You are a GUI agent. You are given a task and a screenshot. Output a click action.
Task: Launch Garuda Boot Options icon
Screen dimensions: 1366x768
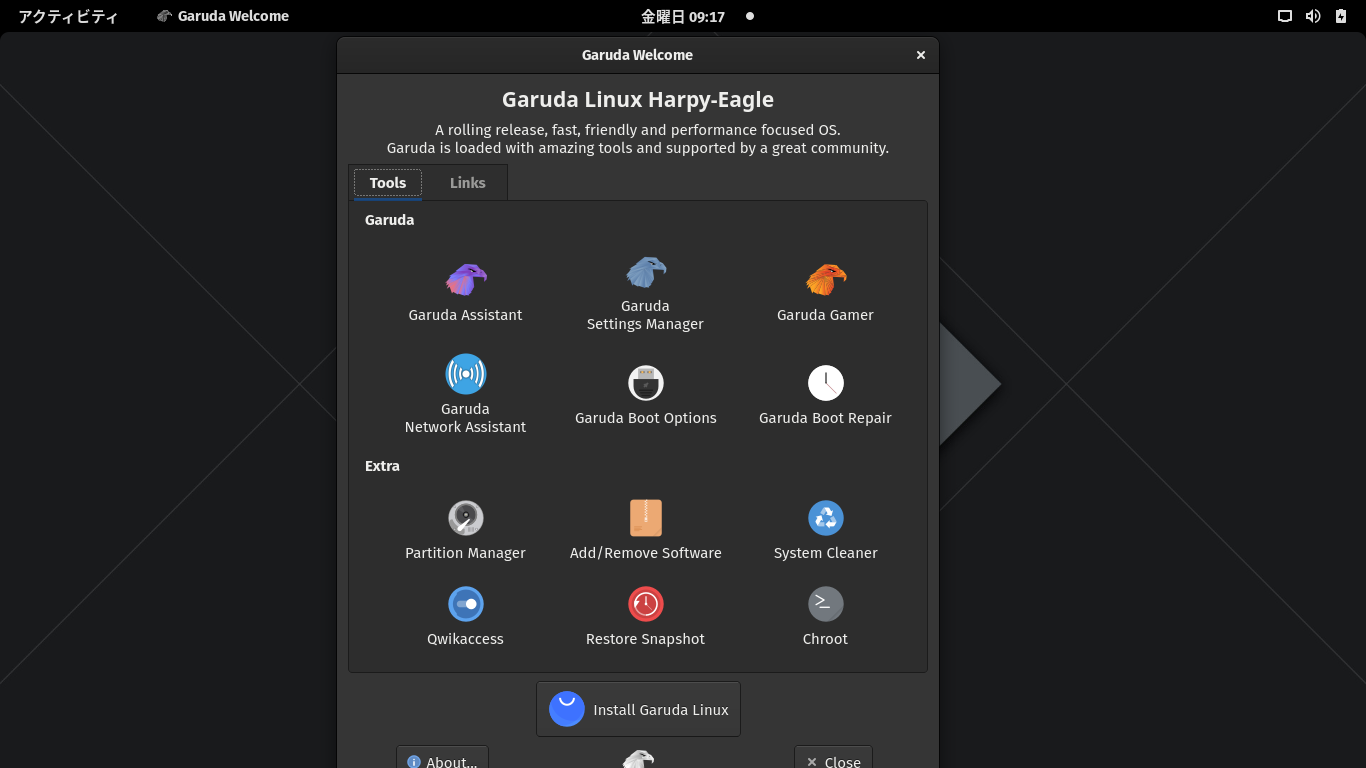tap(646, 383)
